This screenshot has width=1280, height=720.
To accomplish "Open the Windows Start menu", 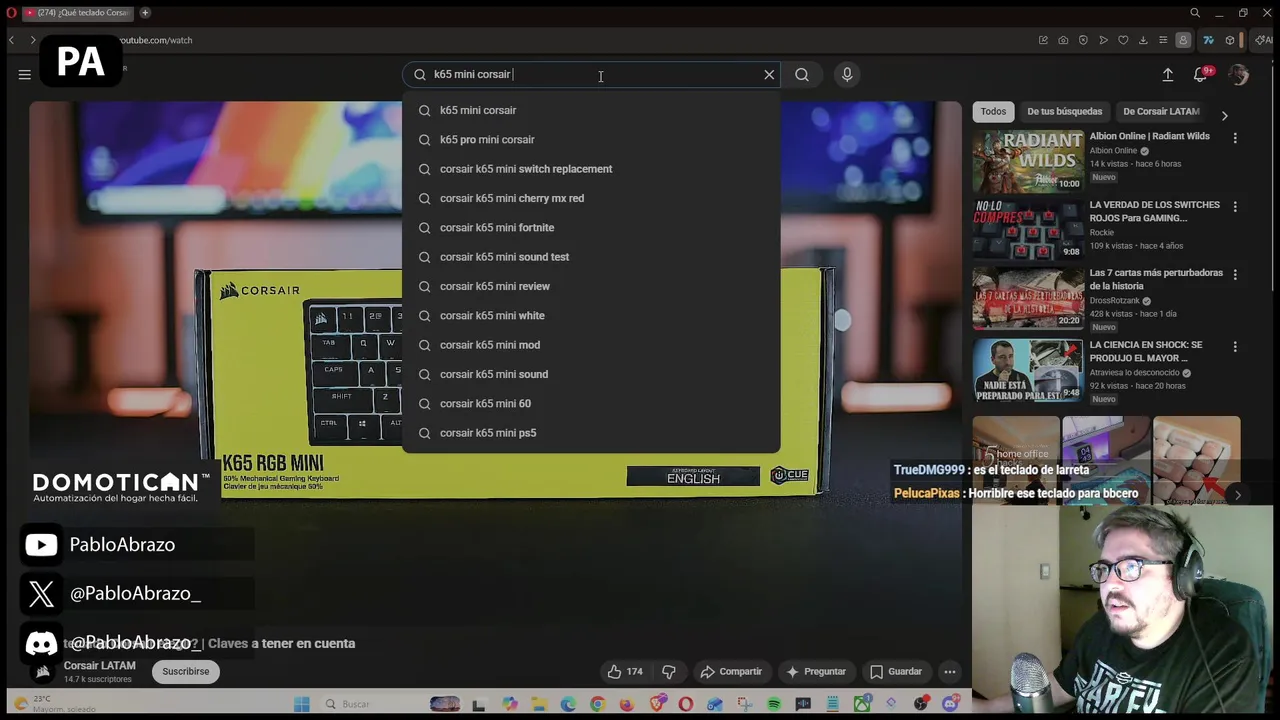I will click(x=301, y=704).
